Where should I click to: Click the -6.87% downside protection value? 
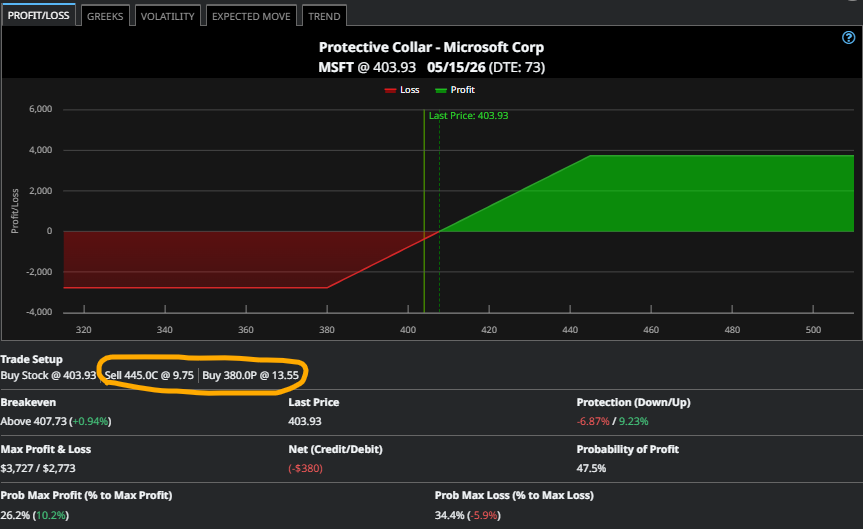(593, 421)
